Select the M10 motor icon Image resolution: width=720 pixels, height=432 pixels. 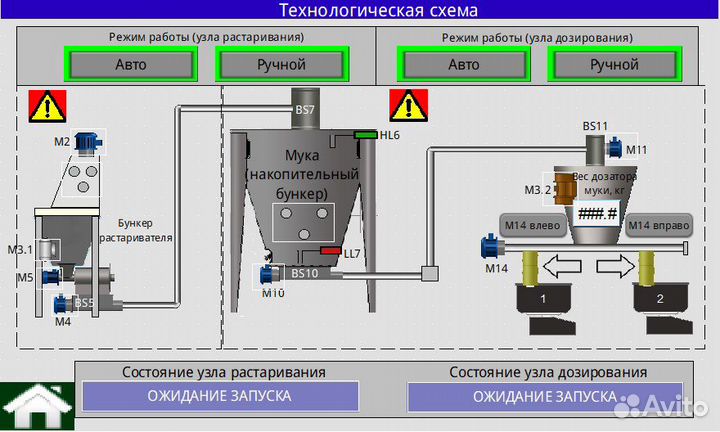[x=269, y=275]
